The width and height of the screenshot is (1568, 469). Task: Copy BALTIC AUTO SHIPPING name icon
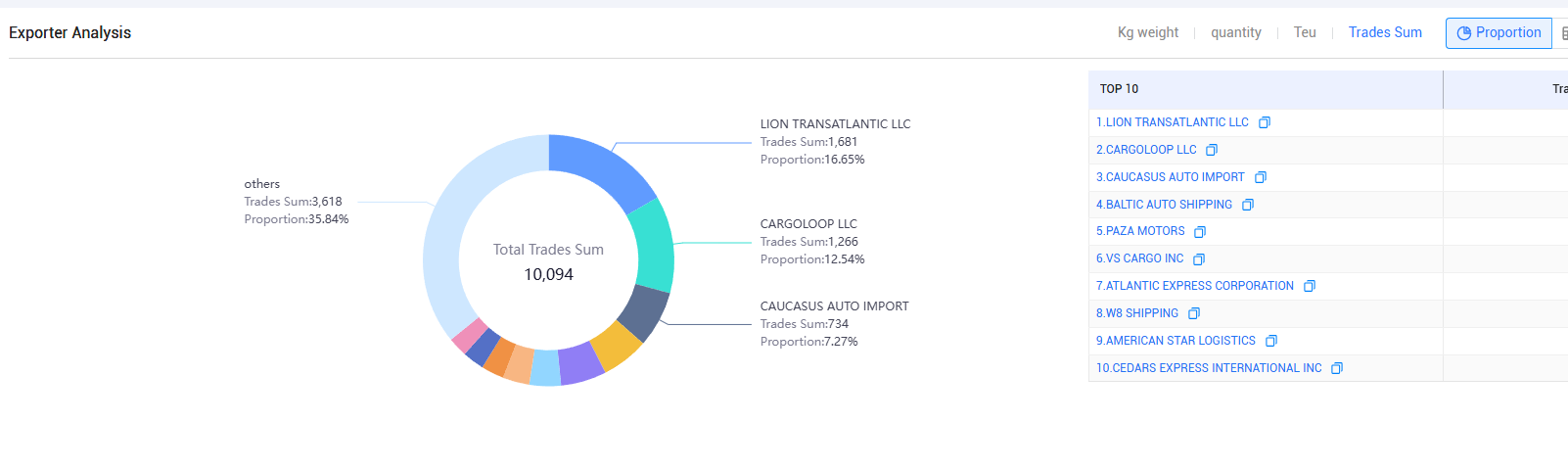[1248, 205]
